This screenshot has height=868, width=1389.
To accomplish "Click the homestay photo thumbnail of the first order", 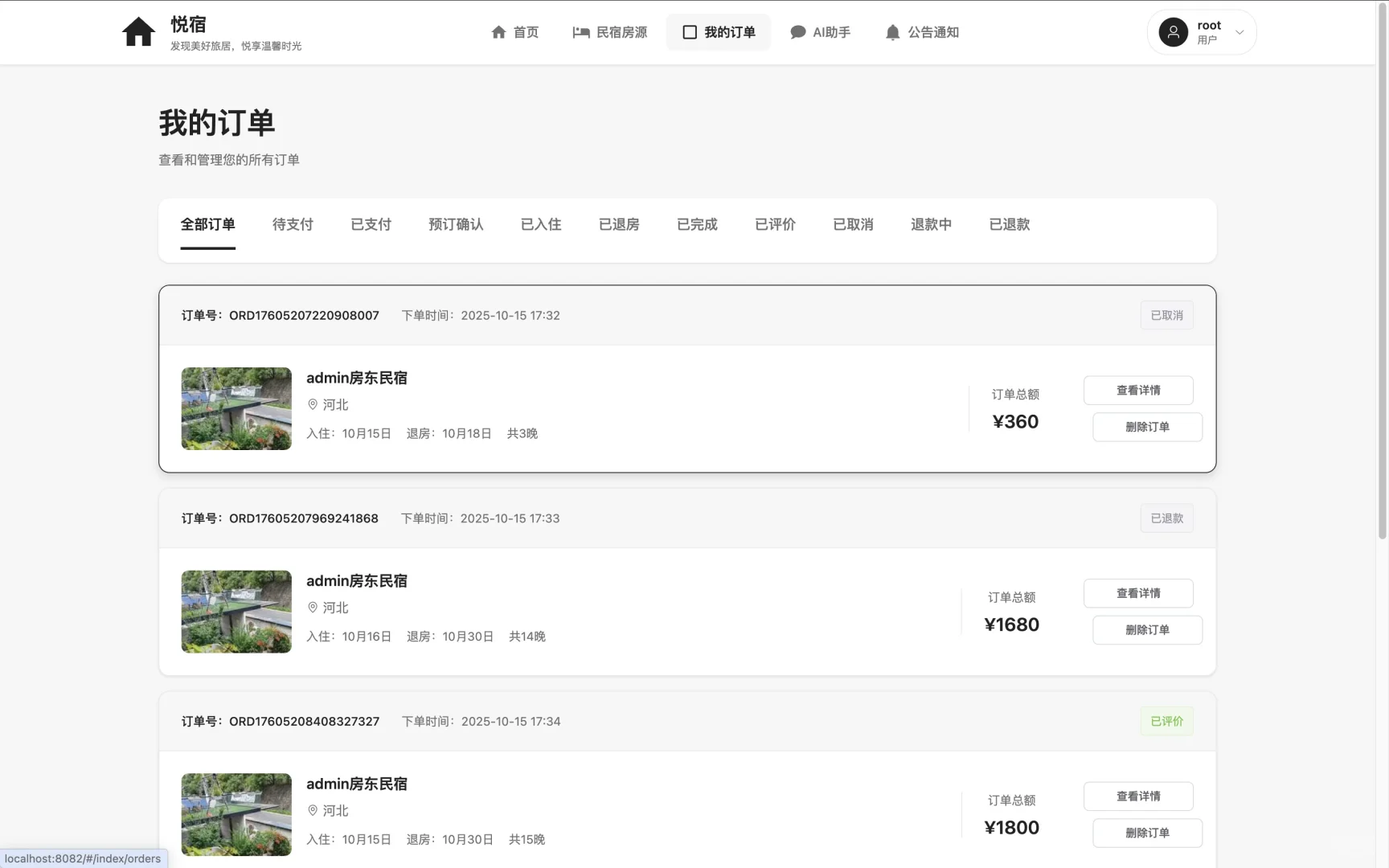I will pyautogui.click(x=236, y=408).
